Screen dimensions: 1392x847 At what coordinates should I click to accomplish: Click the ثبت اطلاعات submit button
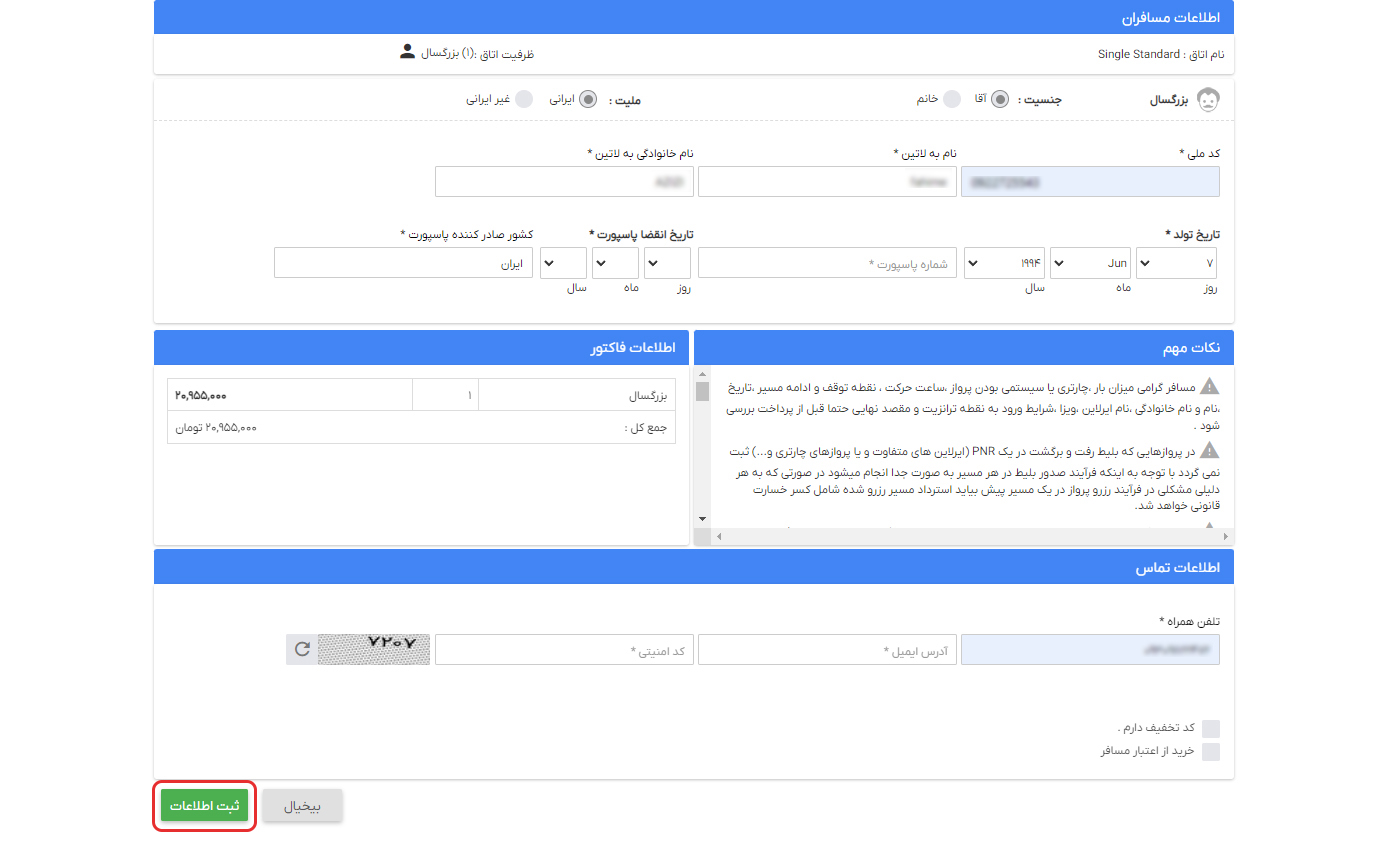(204, 805)
